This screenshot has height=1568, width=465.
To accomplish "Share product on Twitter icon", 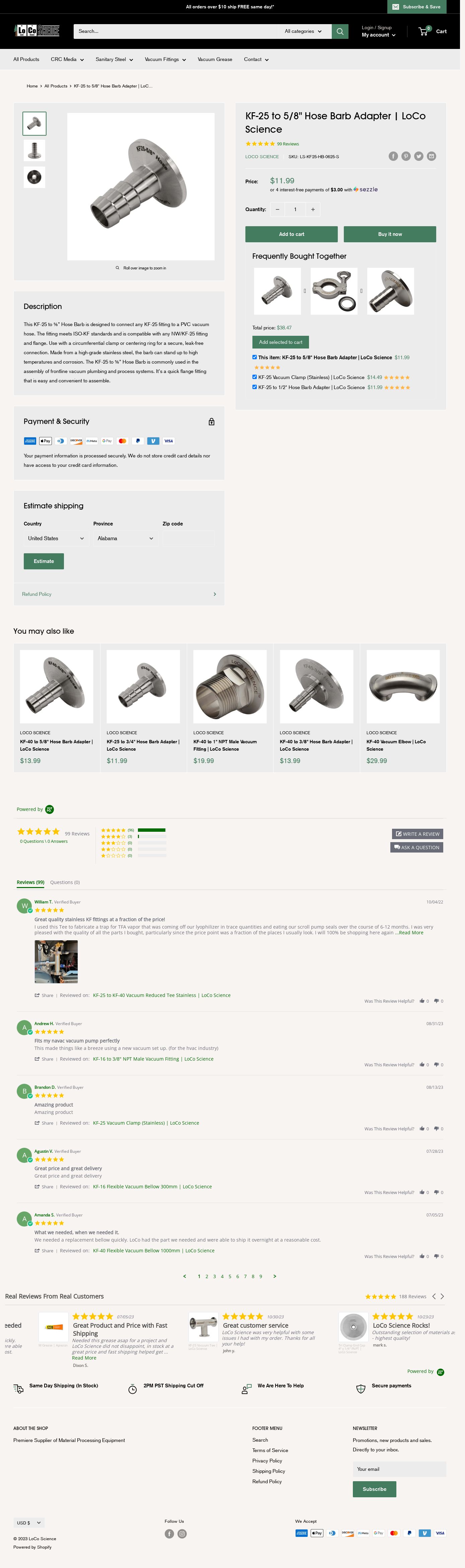I will 419,156.
